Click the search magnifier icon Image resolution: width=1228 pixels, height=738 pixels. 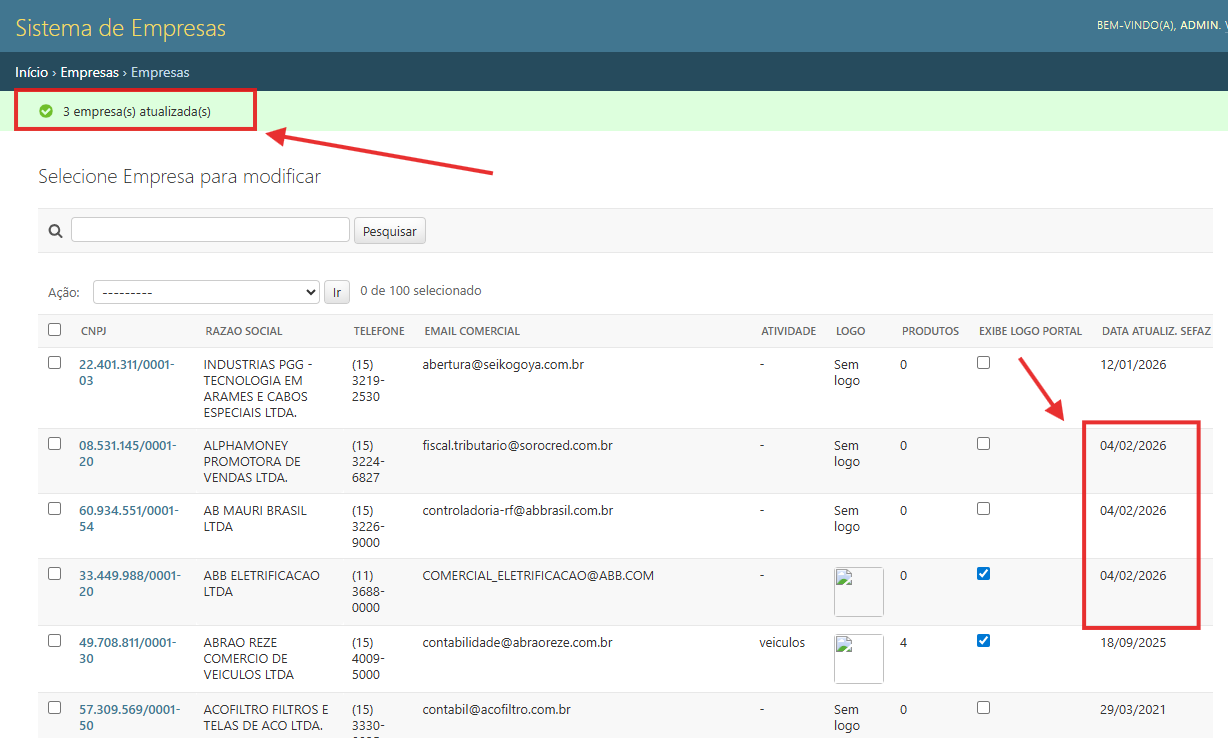(55, 231)
